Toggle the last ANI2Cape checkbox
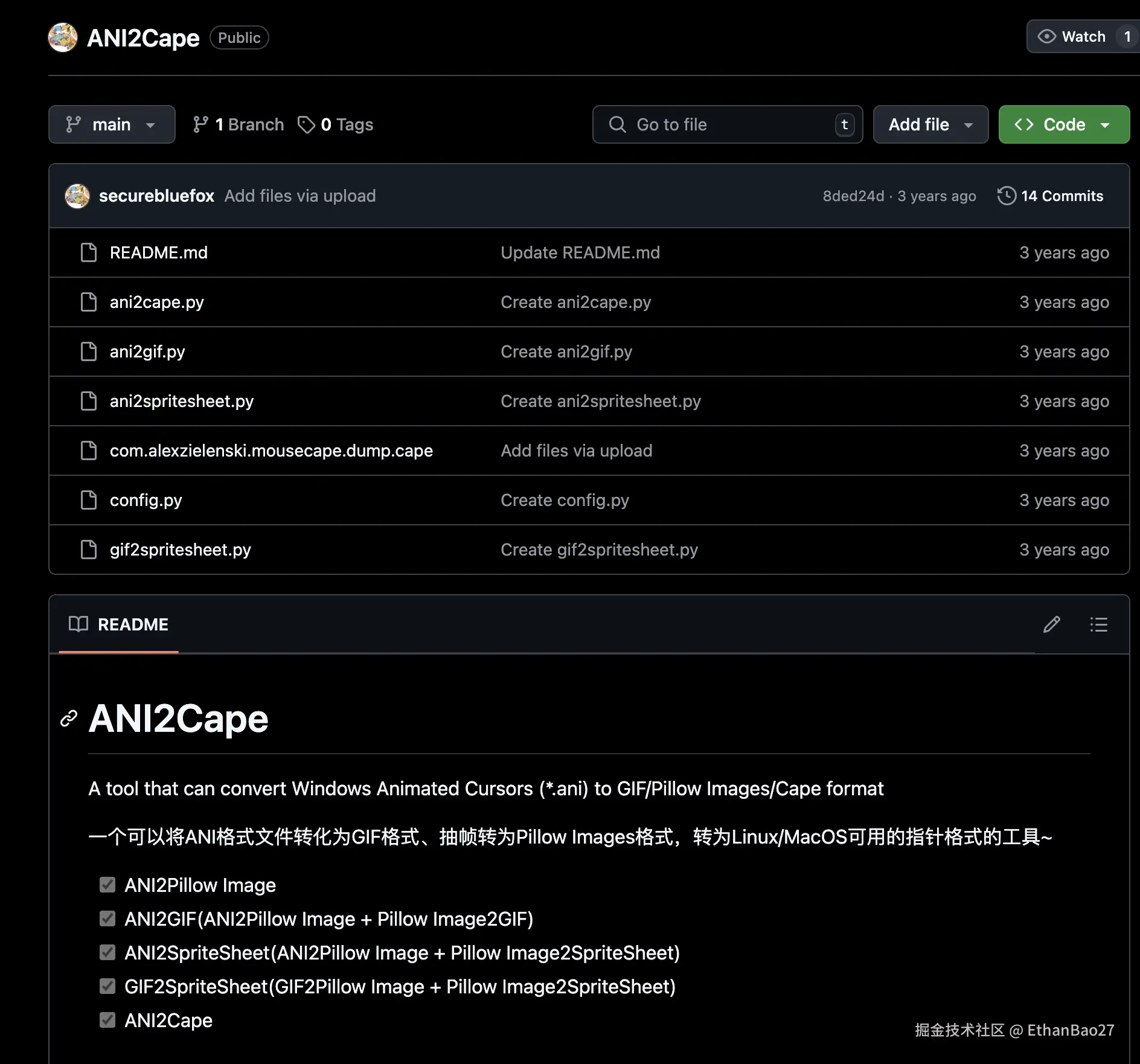 [x=107, y=1020]
